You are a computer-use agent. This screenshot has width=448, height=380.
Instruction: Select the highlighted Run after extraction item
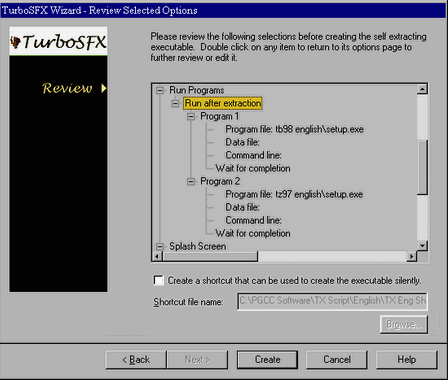tap(223, 103)
